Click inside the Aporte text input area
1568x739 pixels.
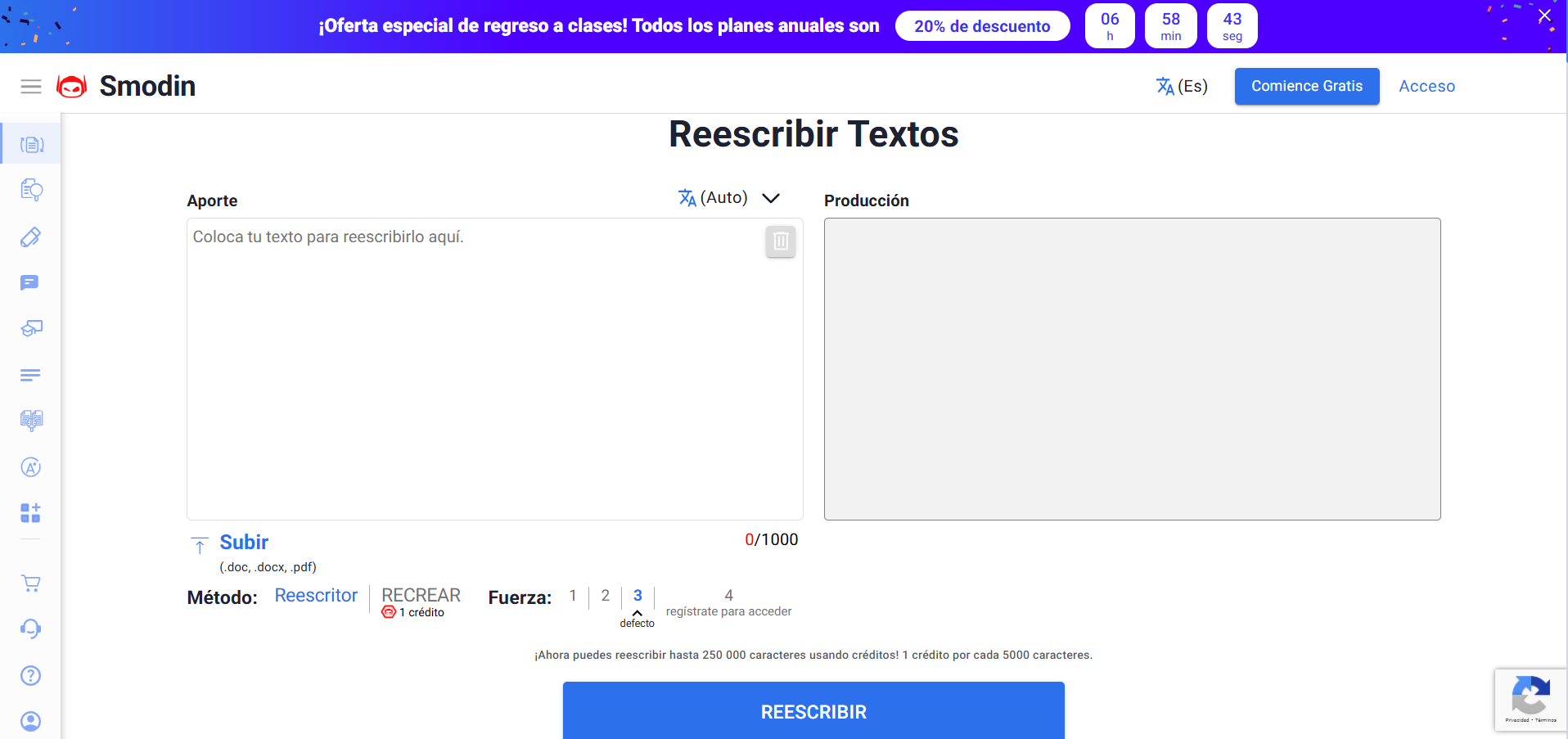[x=494, y=368]
